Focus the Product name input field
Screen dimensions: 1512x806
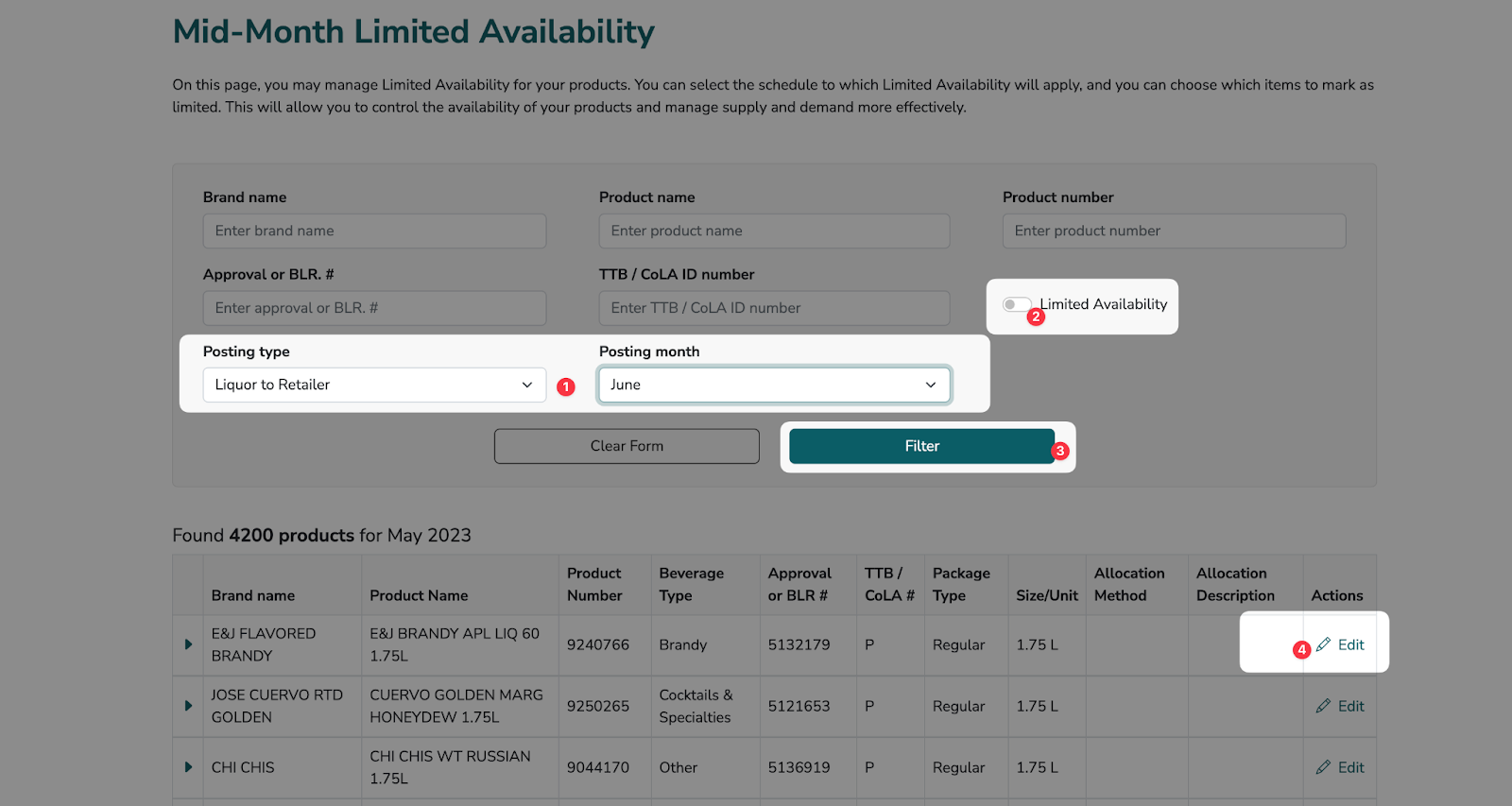pos(774,231)
